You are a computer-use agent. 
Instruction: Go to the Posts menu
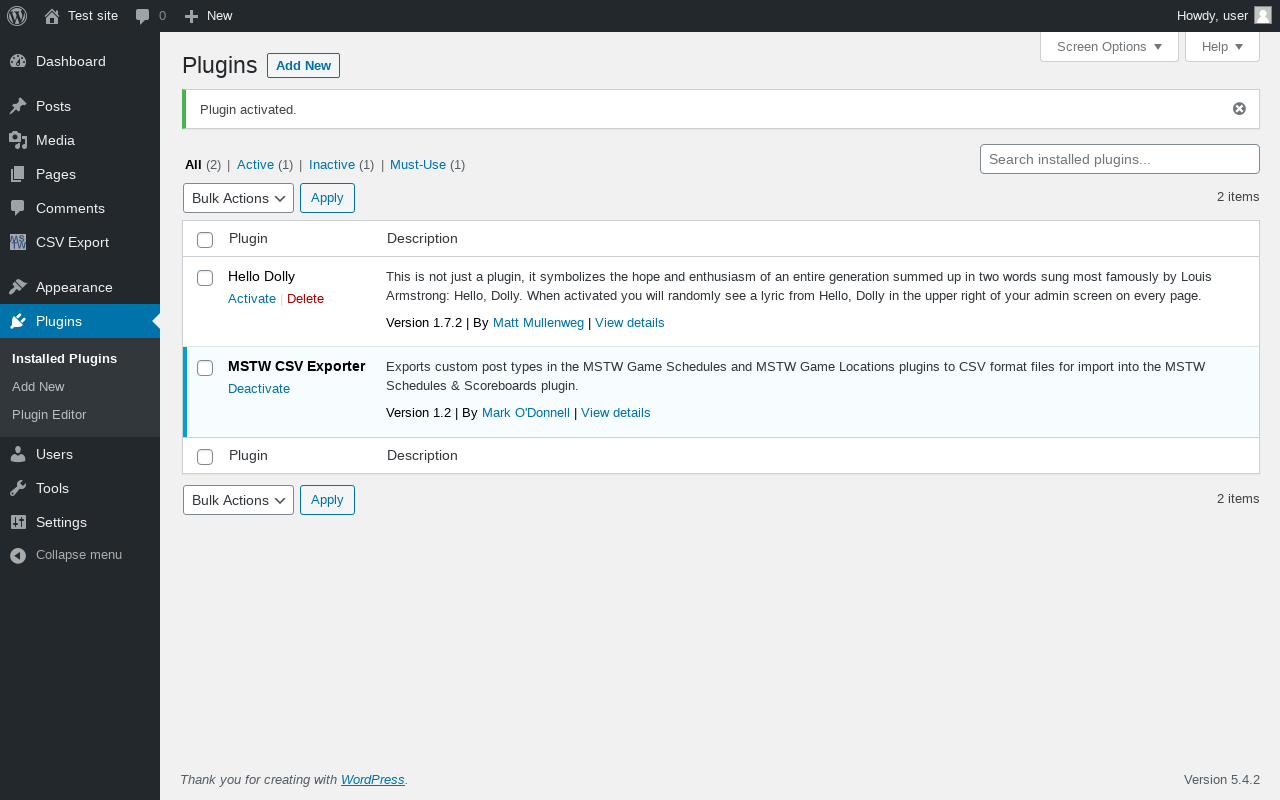(80, 106)
